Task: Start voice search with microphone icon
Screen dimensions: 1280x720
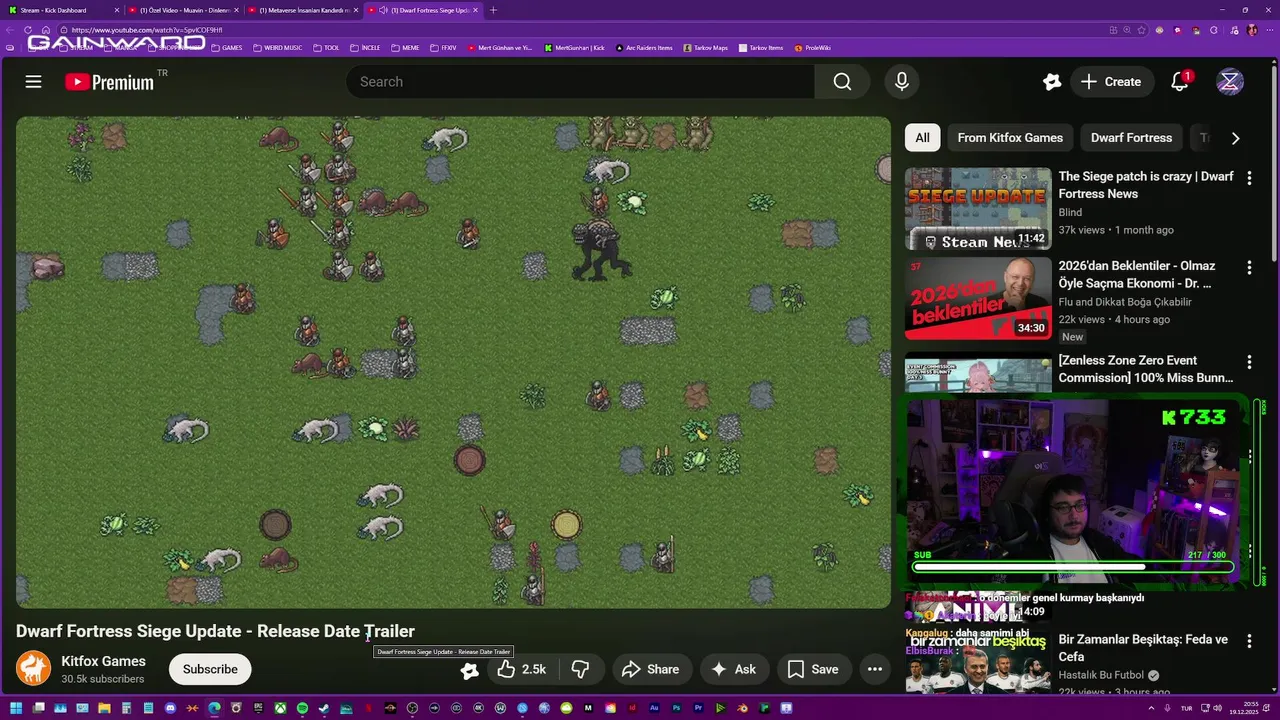Action: (x=902, y=82)
